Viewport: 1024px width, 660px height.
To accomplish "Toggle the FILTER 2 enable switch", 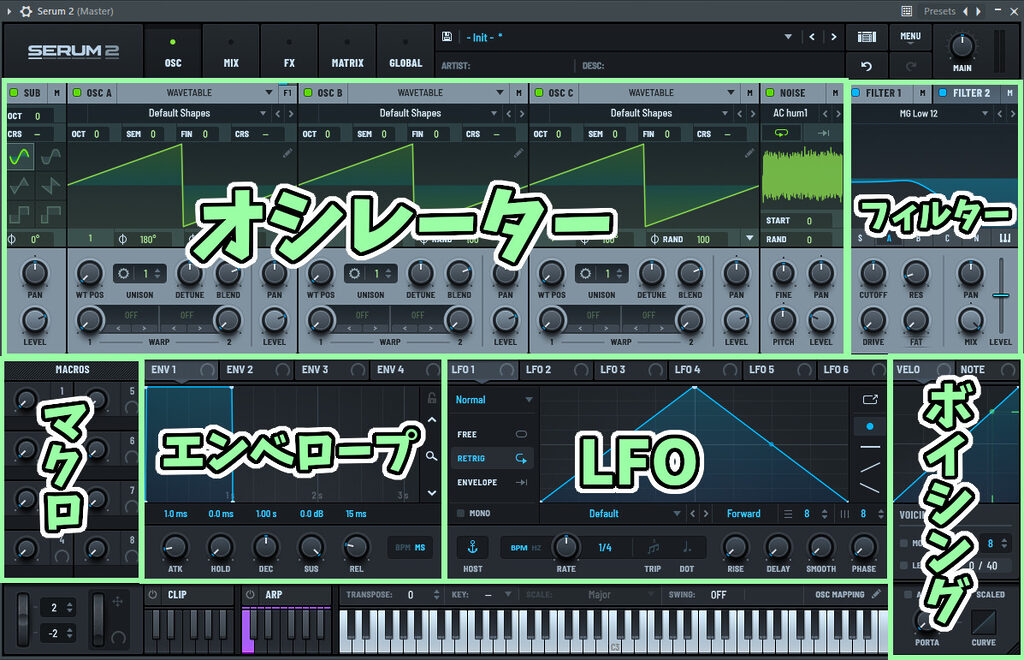I will click(x=942, y=93).
